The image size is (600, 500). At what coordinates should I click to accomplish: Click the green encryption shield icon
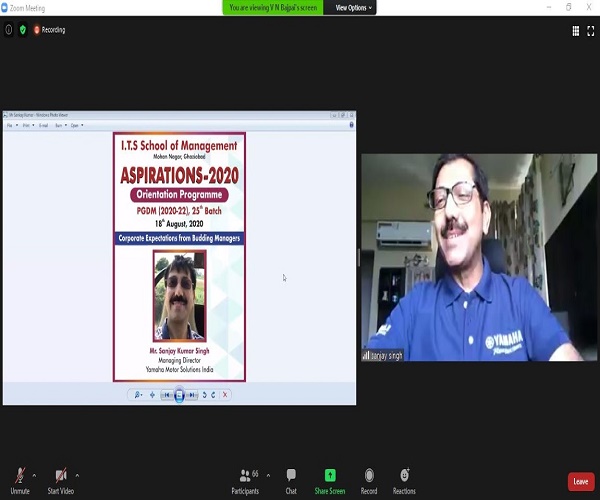pos(23,30)
